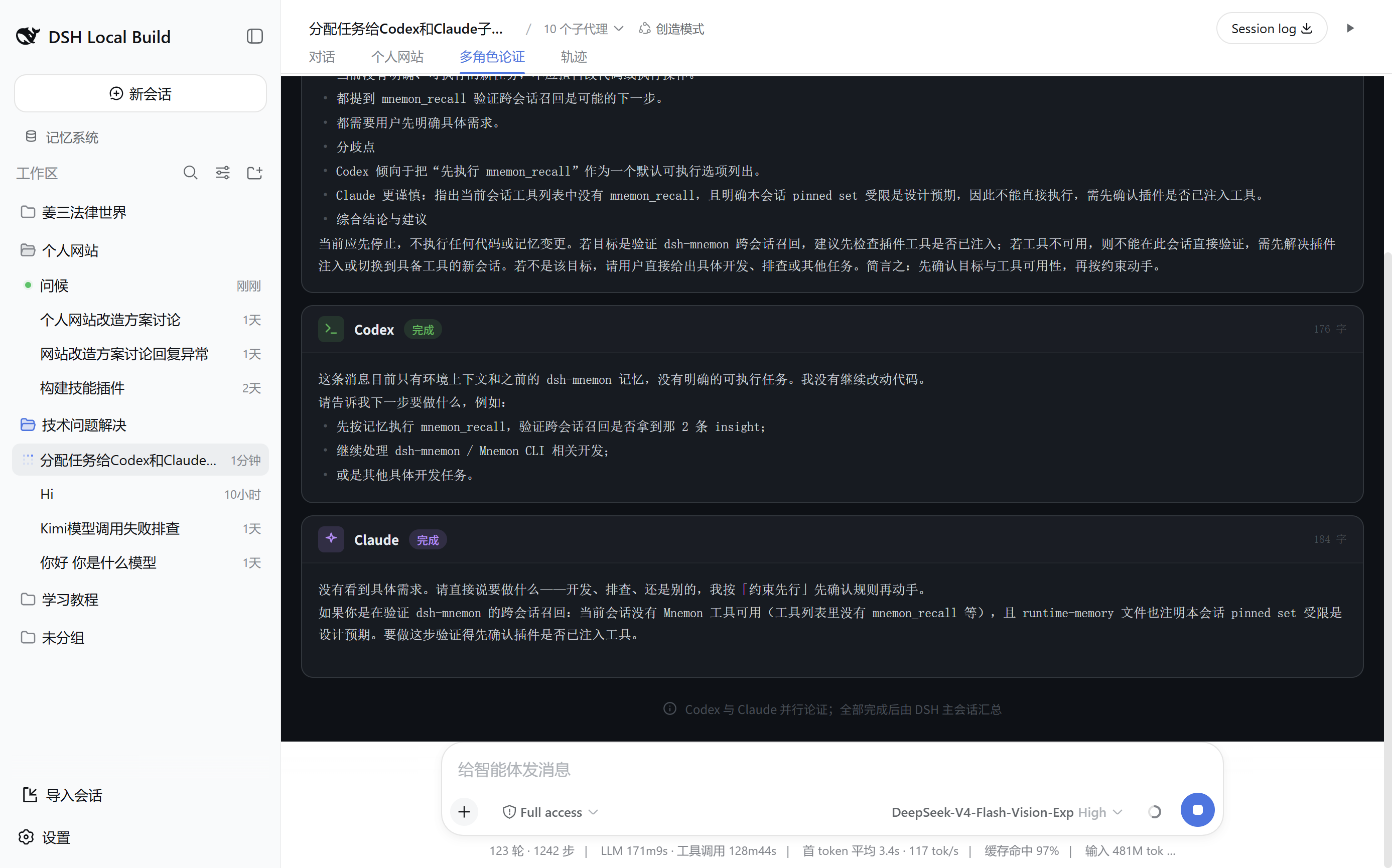Open workspace filter settings sliders icon
The image size is (1392, 868).
coord(223,173)
